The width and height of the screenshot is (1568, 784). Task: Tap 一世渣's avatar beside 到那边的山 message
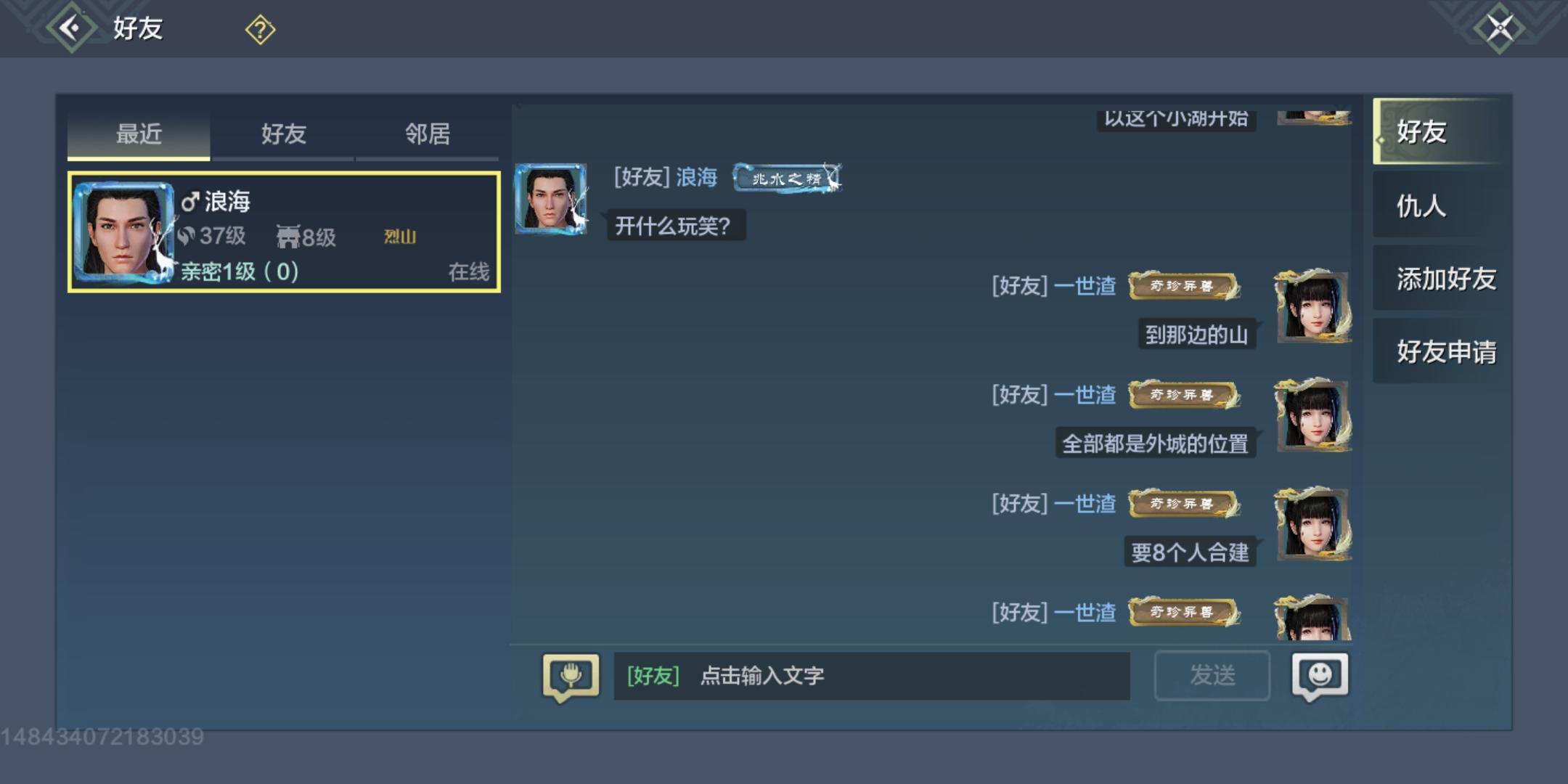pos(1312,306)
